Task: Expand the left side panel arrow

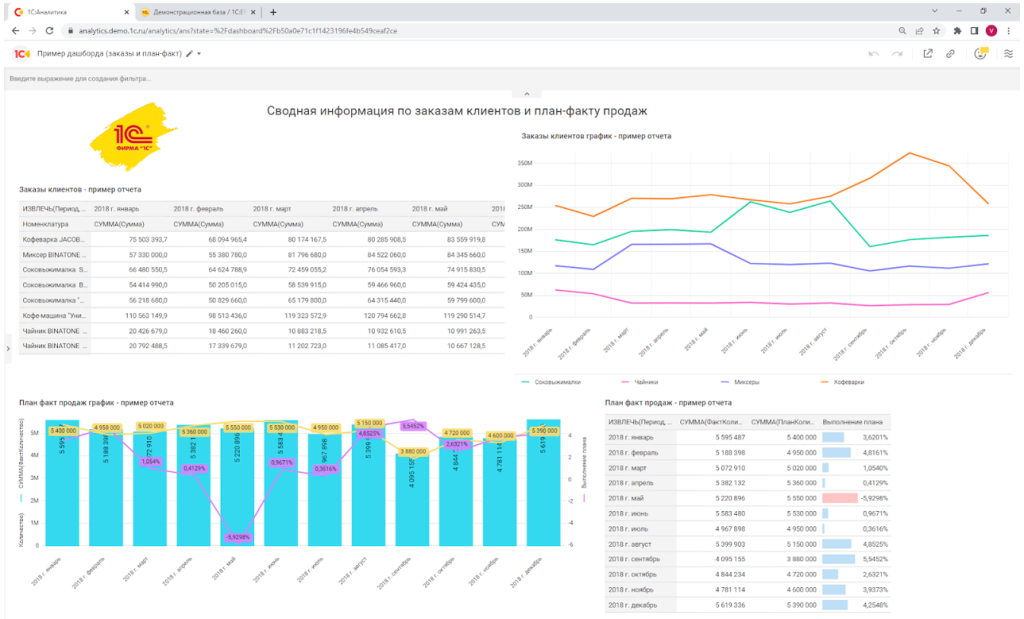Action: pyautogui.click(x=8, y=349)
